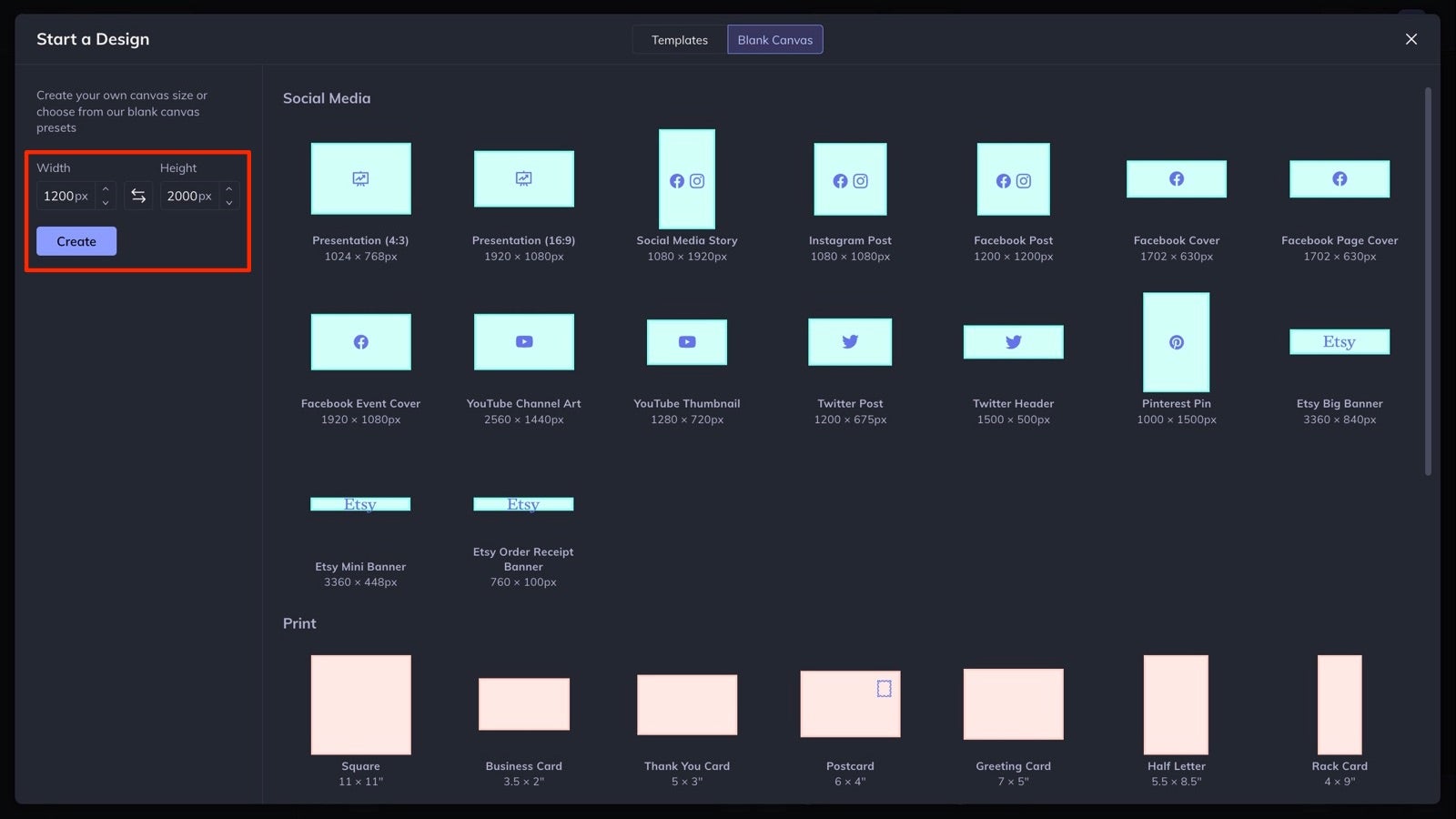Decrease the height with the down stepper
Viewport: 1456px width, 819px height.
pos(229,201)
